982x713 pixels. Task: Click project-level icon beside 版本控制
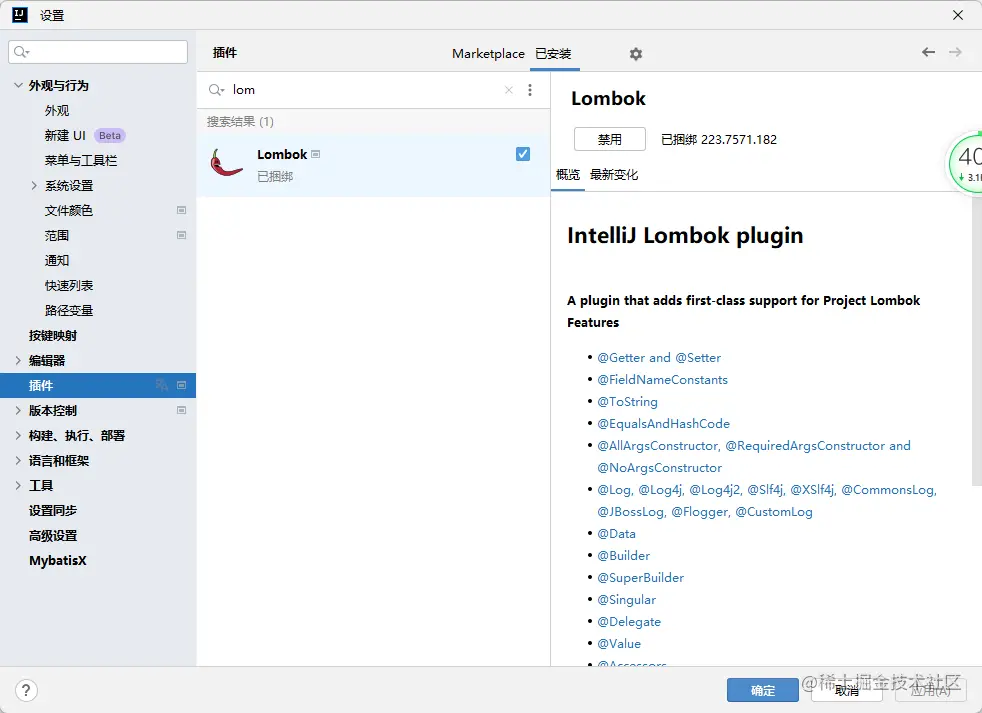[x=182, y=410]
